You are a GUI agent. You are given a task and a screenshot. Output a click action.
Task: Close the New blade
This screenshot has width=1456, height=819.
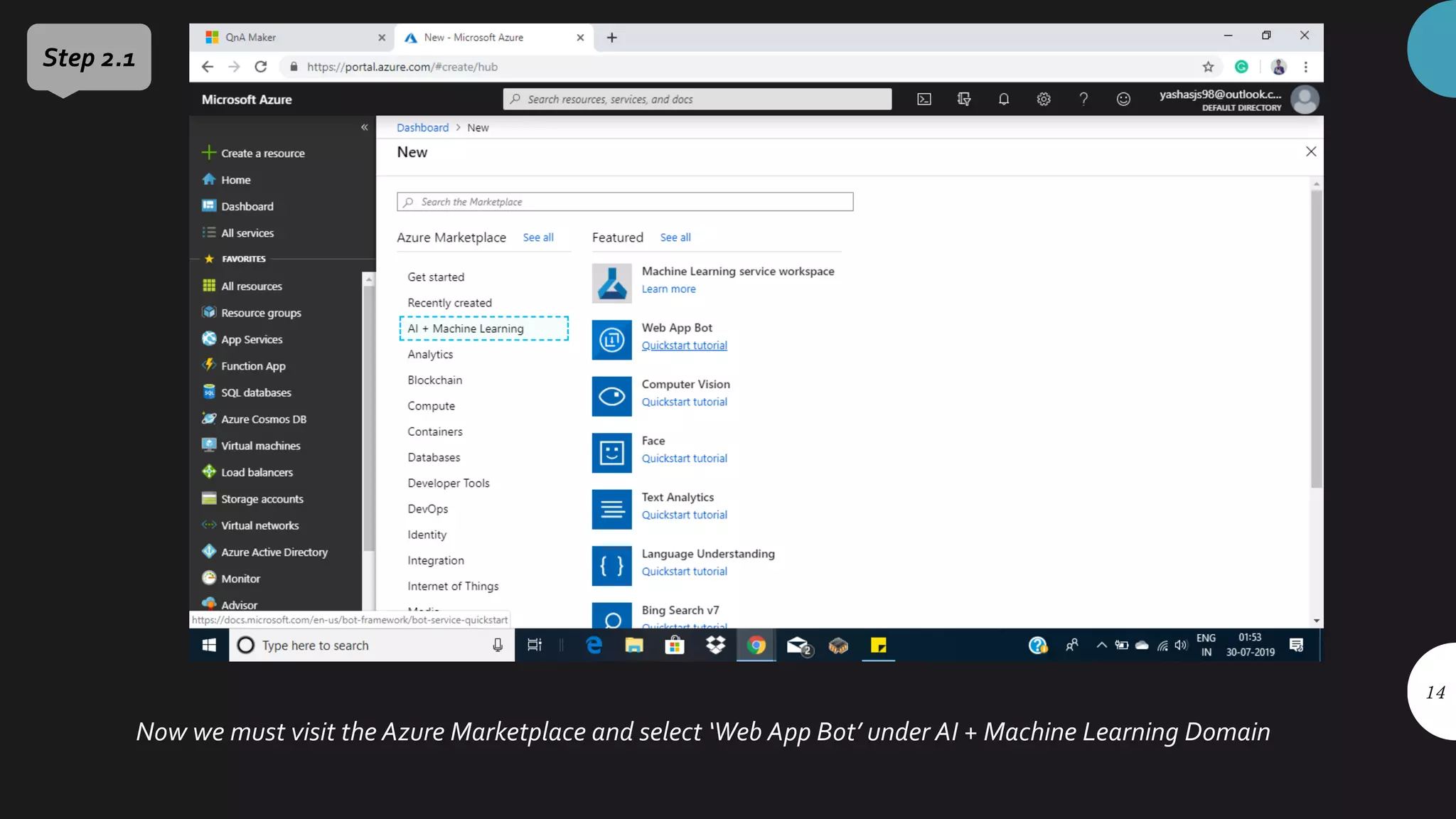(x=1311, y=151)
